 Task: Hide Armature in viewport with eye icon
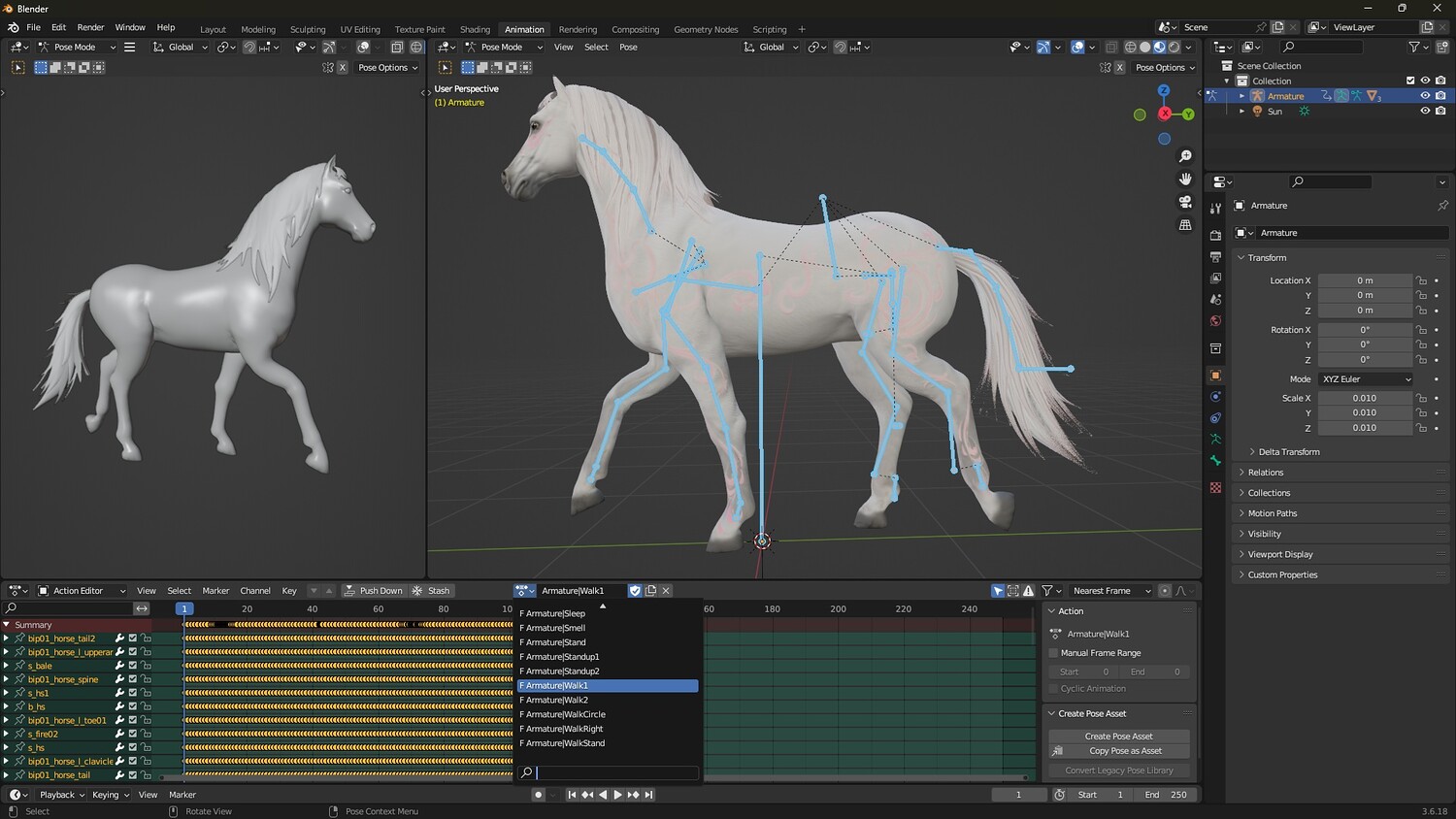(x=1425, y=96)
